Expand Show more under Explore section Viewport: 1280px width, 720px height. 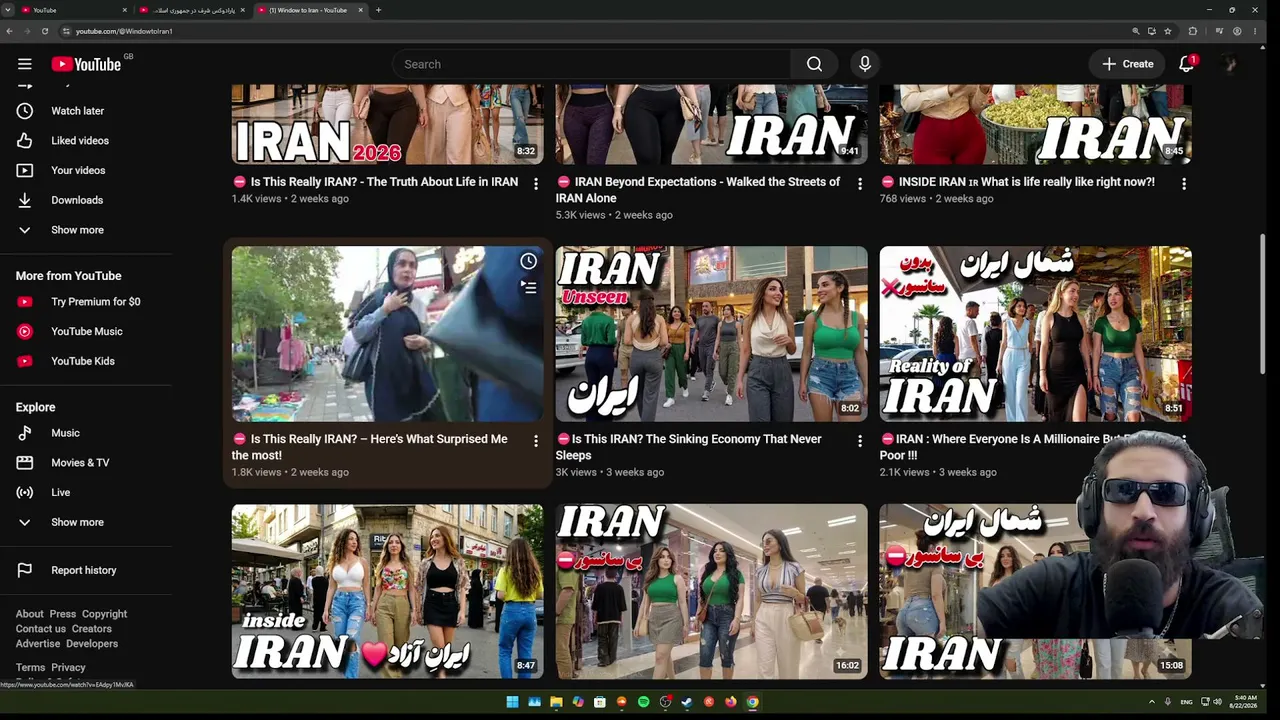click(77, 522)
